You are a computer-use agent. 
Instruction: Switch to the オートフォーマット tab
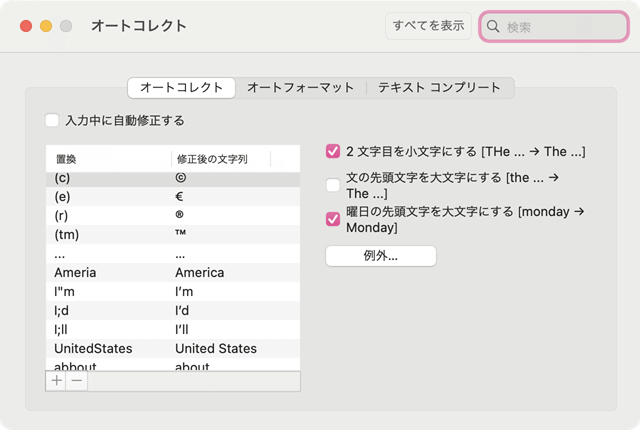point(300,88)
